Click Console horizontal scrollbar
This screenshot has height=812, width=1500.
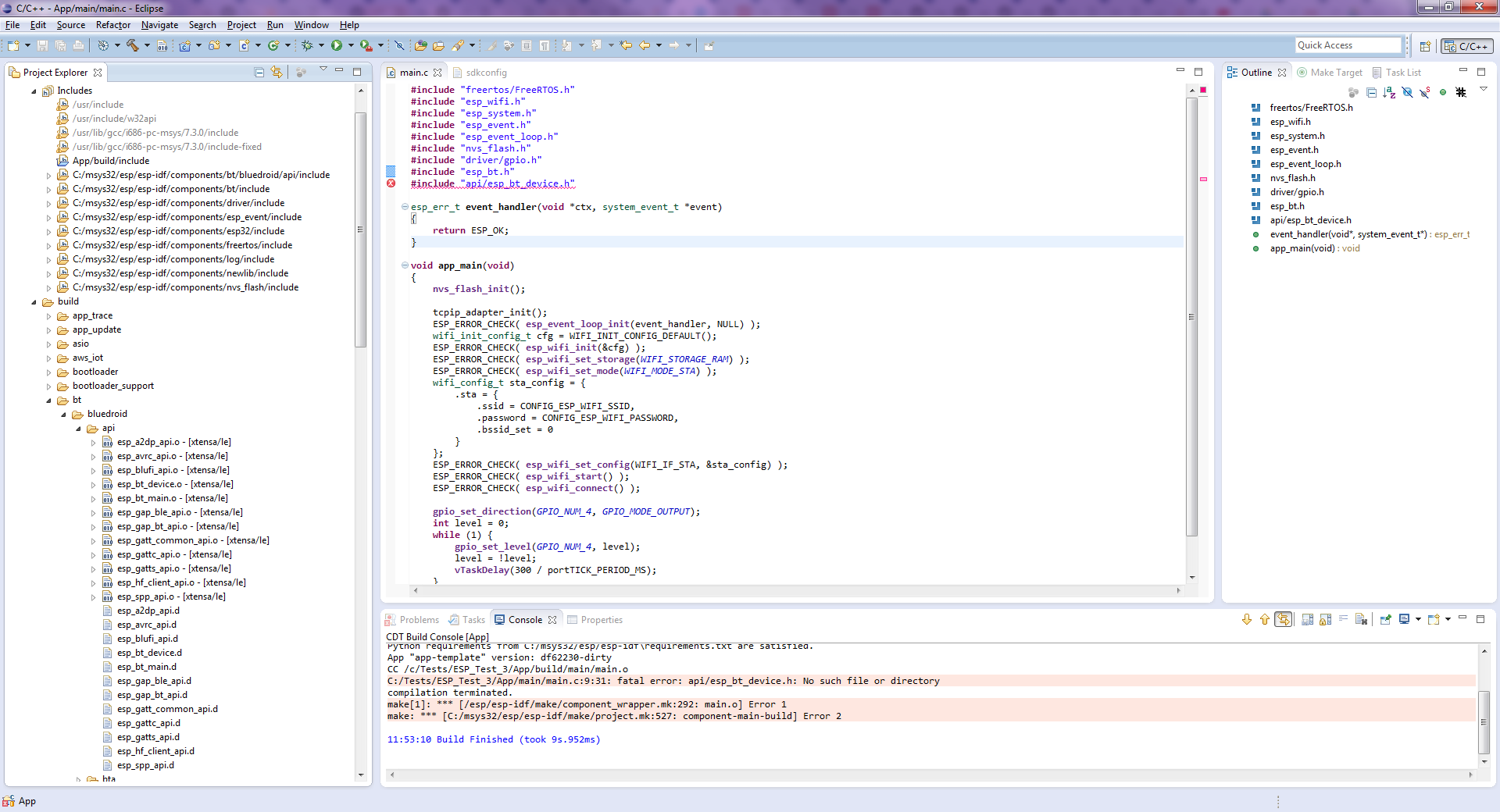(x=930, y=775)
